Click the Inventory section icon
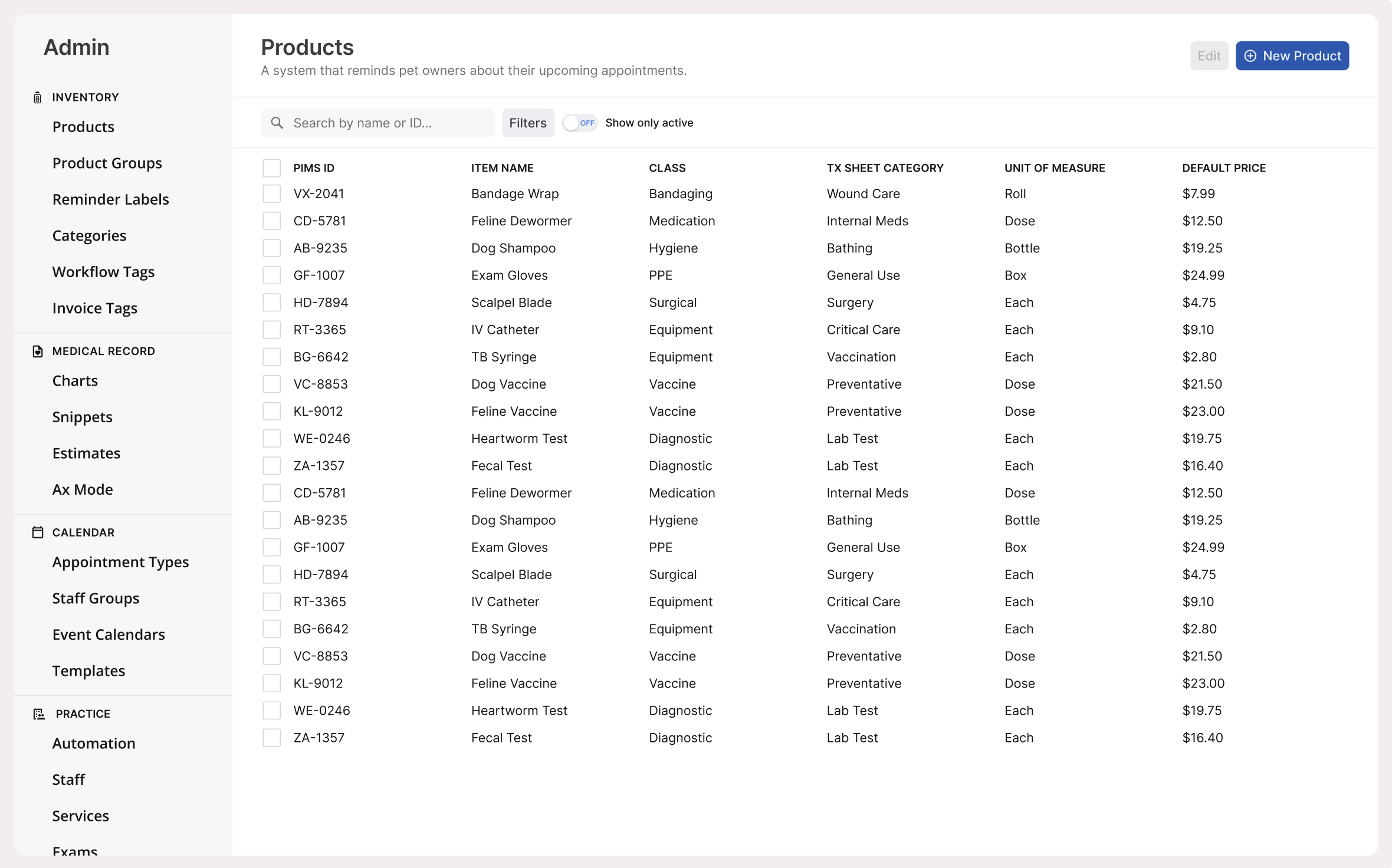This screenshot has height=868, width=1392. coord(37,97)
